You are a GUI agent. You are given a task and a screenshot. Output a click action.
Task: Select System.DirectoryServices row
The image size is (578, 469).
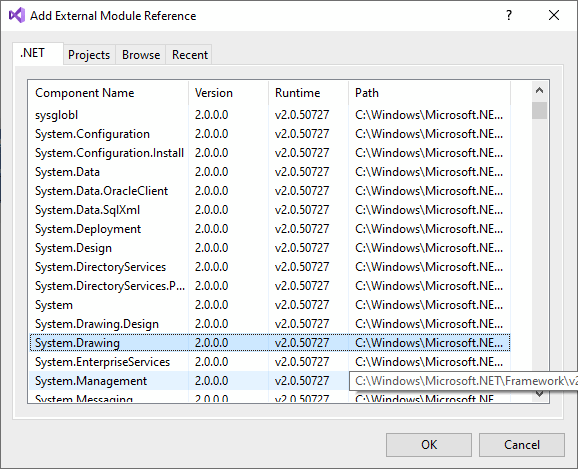point(270,267)
